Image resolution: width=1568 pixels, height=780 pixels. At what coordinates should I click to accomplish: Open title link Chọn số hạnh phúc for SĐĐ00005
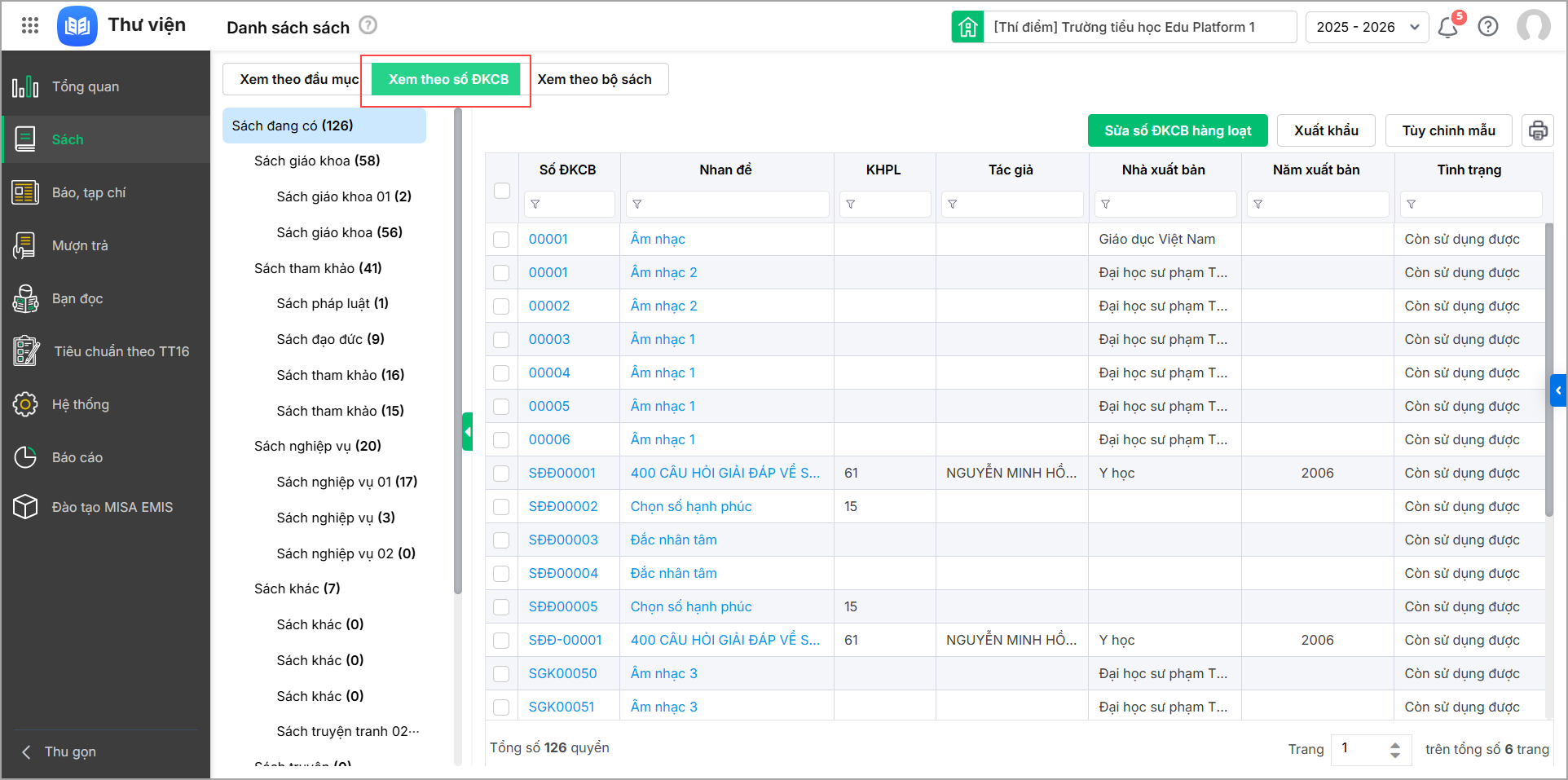point(691,606)
